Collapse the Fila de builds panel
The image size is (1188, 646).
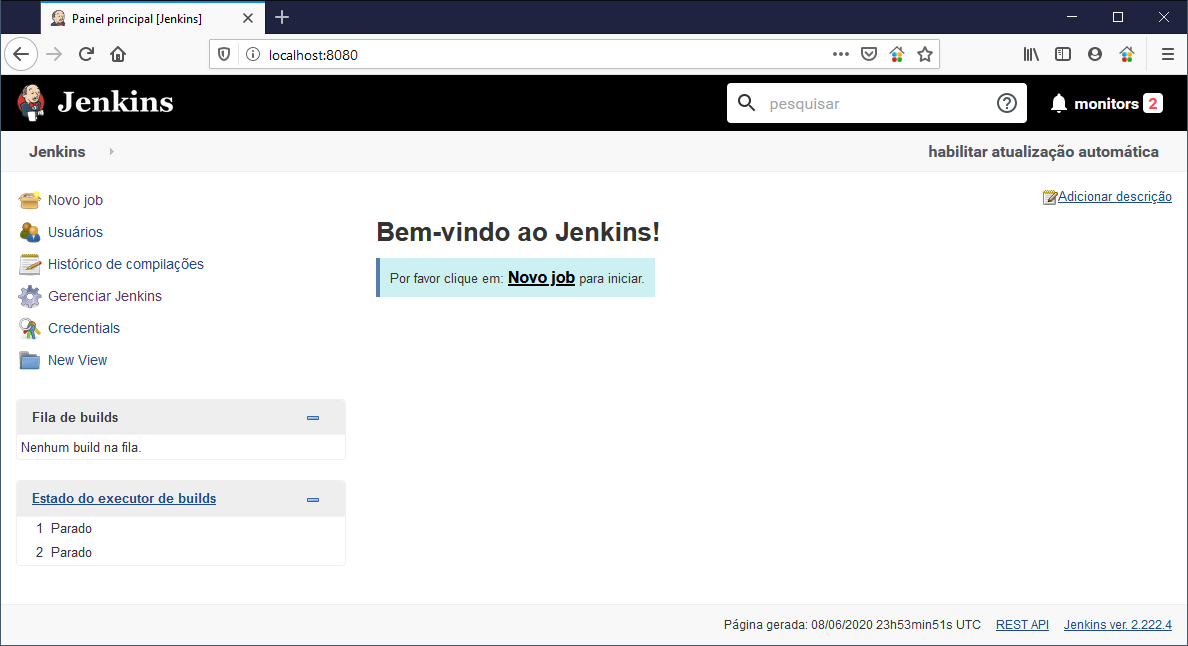click(x=313, y=417)
